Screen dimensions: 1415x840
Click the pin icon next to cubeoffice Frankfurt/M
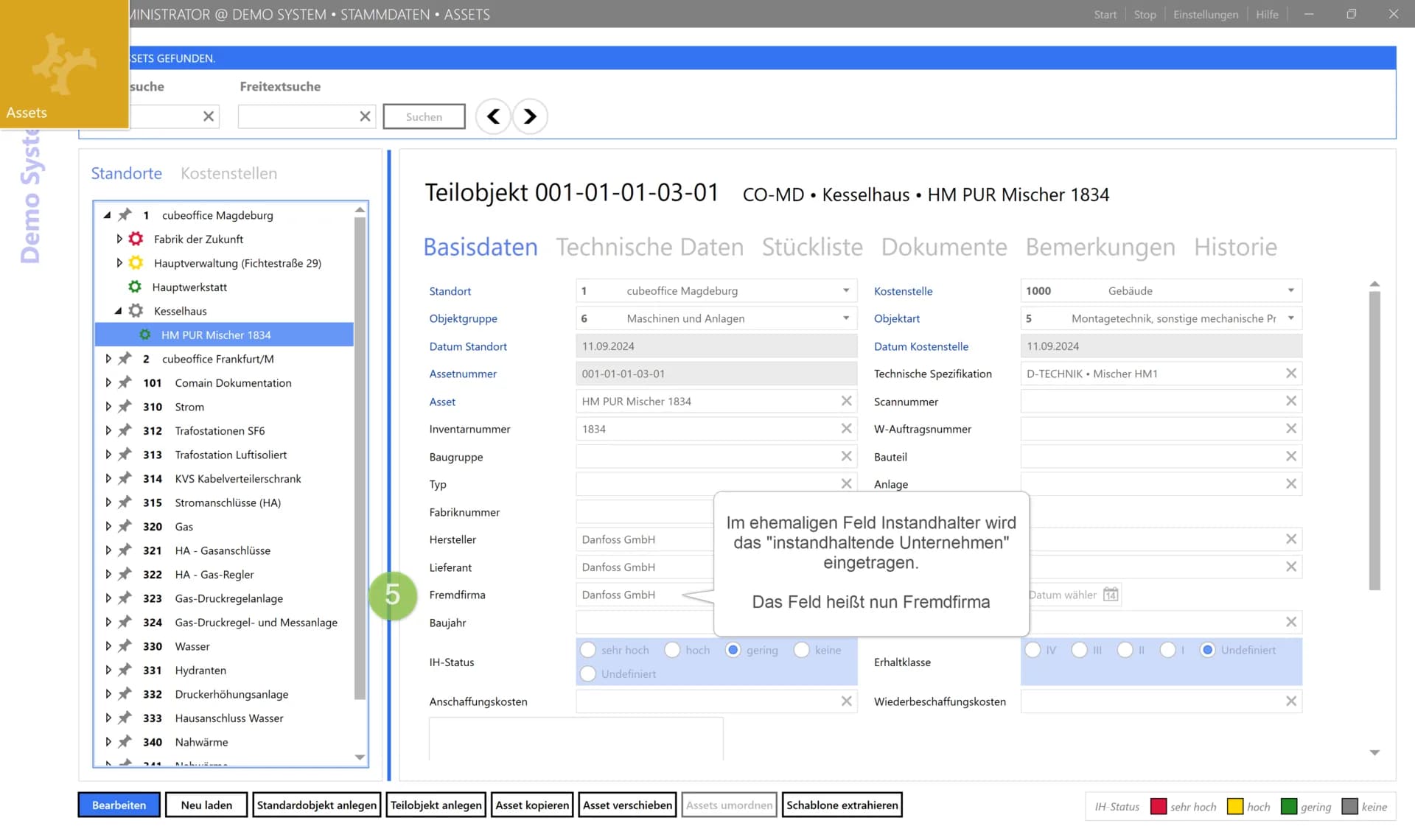pyautogui.click(x=125, y=359)
